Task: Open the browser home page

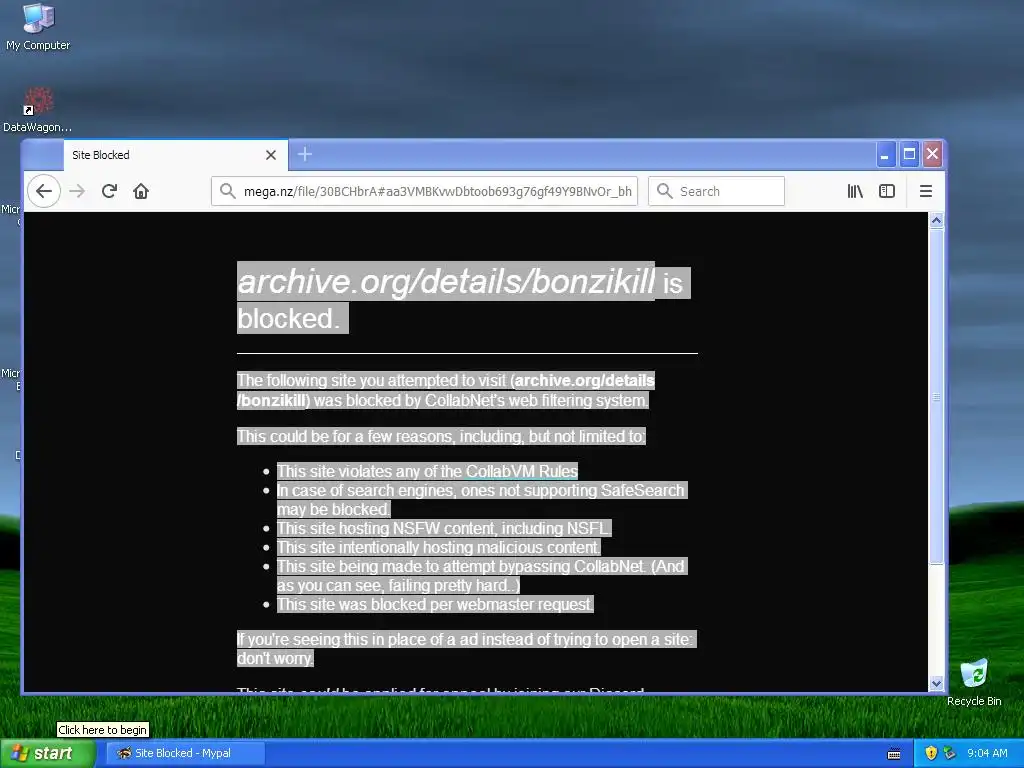Action: (141, 191)
